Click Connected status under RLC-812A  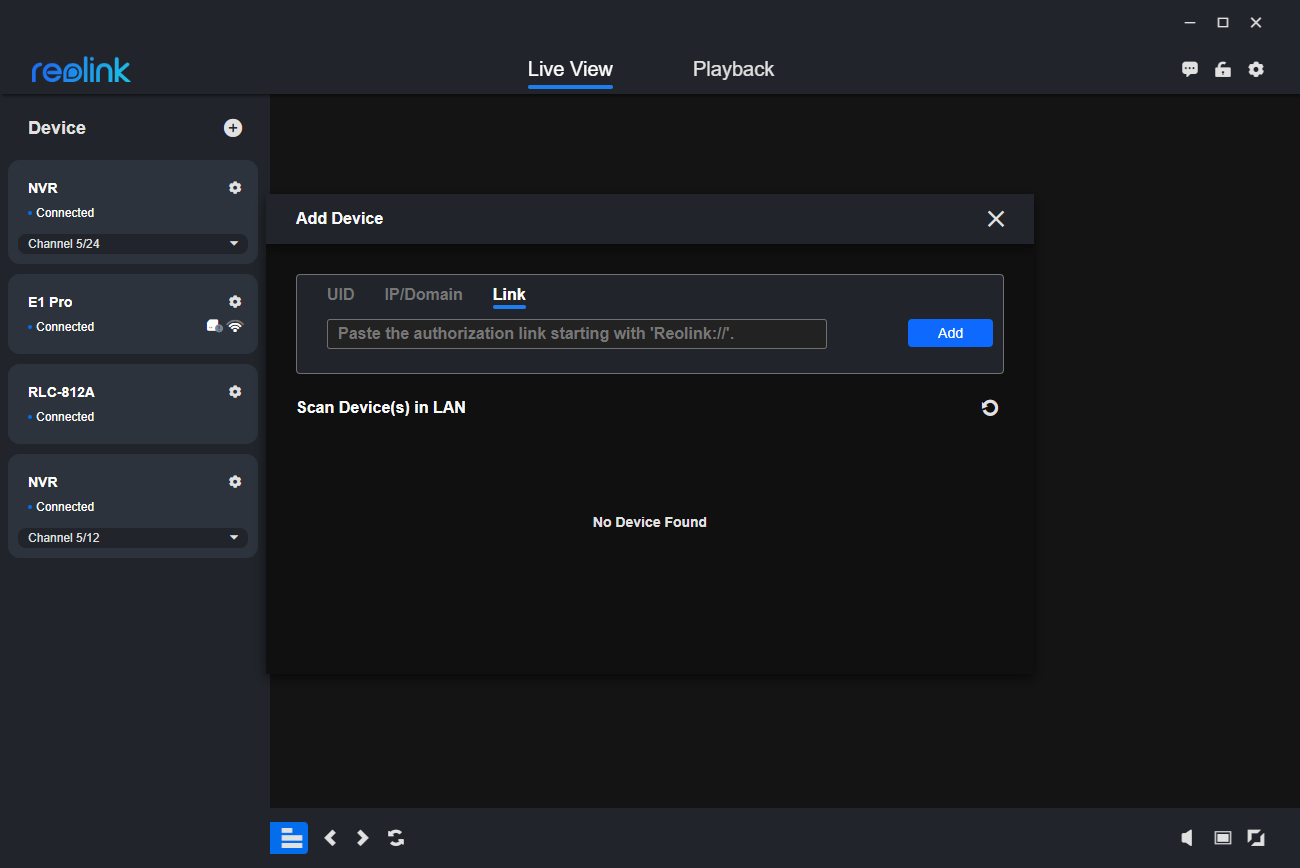(x=65, y=417)
